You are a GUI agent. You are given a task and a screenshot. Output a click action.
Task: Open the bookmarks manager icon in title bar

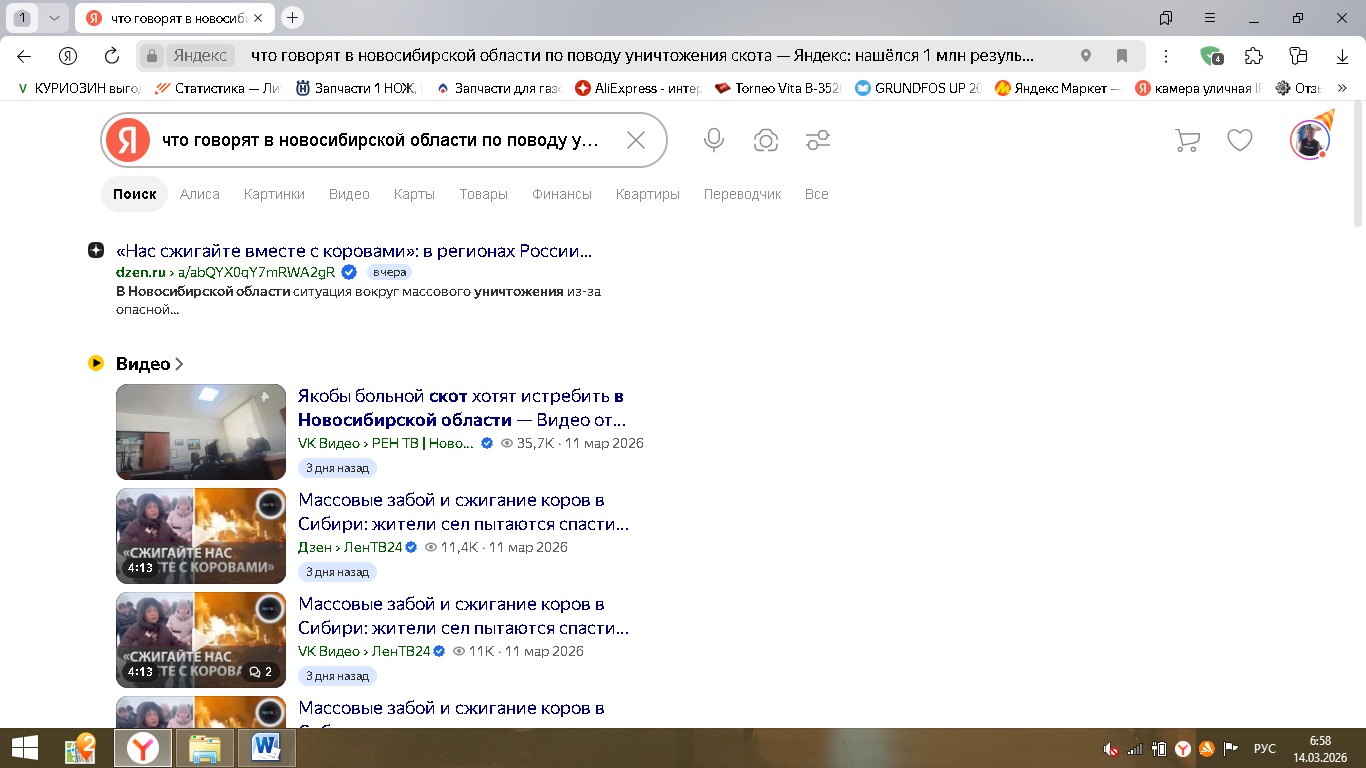point(1166,17)
